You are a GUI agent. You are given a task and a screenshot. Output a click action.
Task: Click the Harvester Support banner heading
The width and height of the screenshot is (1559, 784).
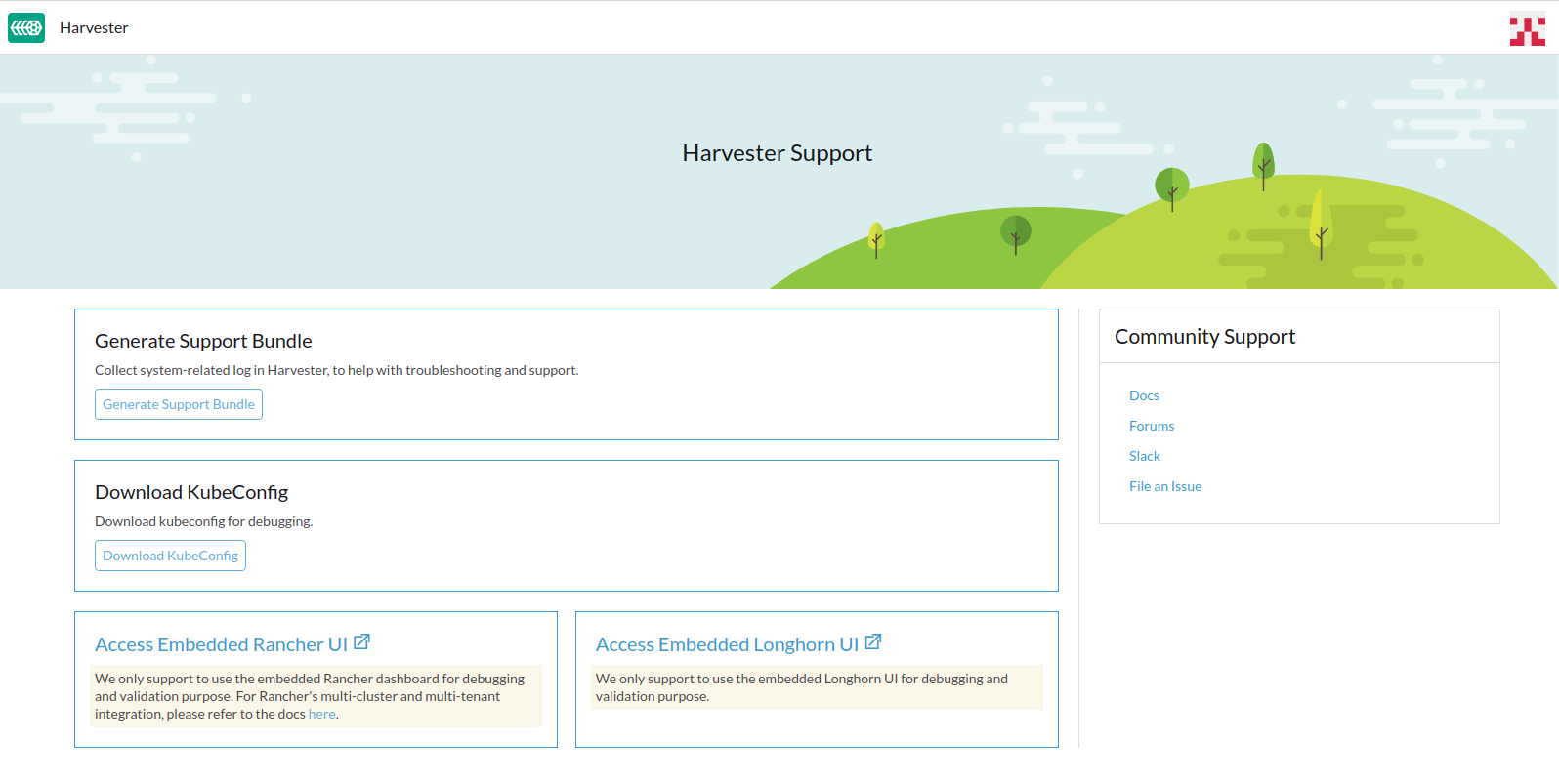click(778, 153)
